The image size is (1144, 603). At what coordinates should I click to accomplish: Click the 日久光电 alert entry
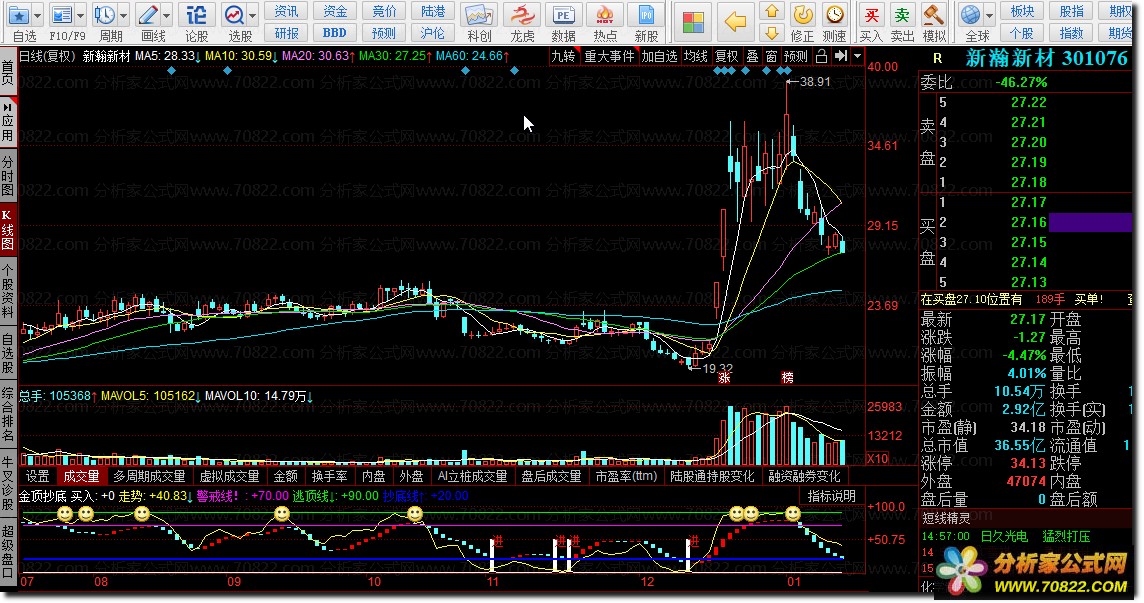(1004, 537)
